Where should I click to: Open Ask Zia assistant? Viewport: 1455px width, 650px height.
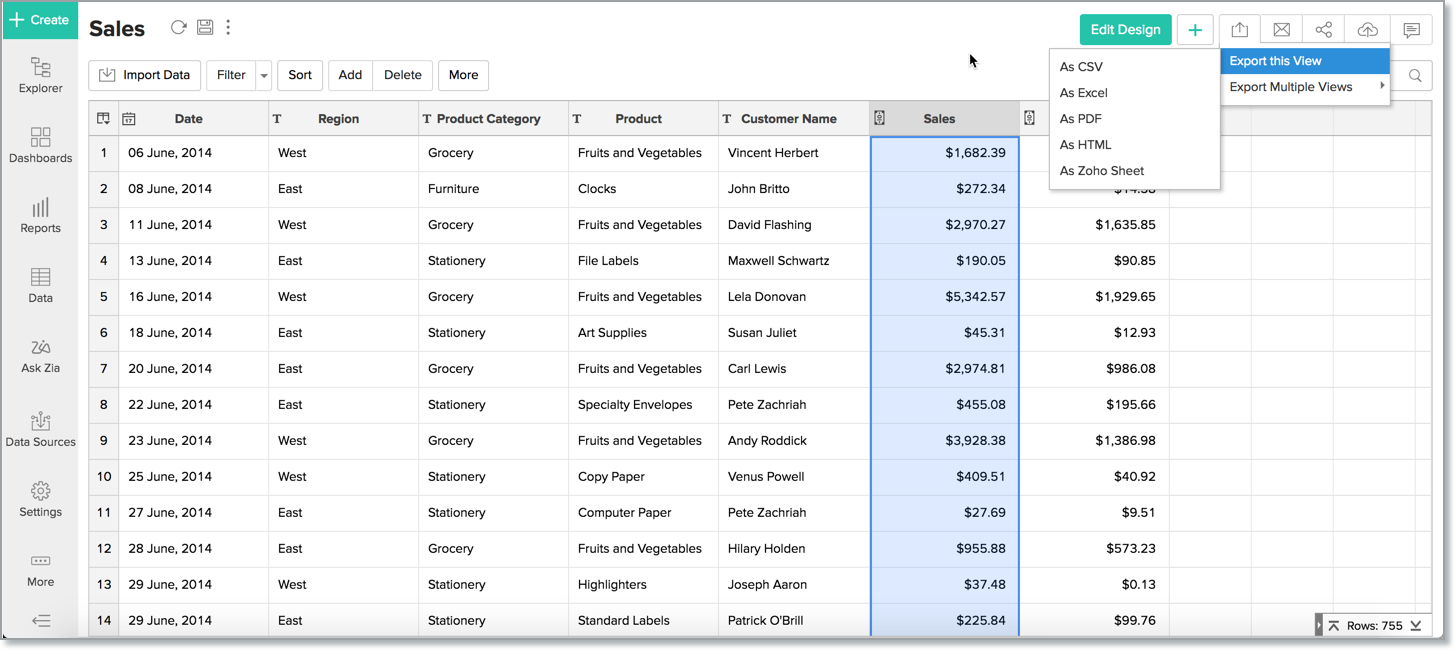pyautogui.click(x=40, y=357)
